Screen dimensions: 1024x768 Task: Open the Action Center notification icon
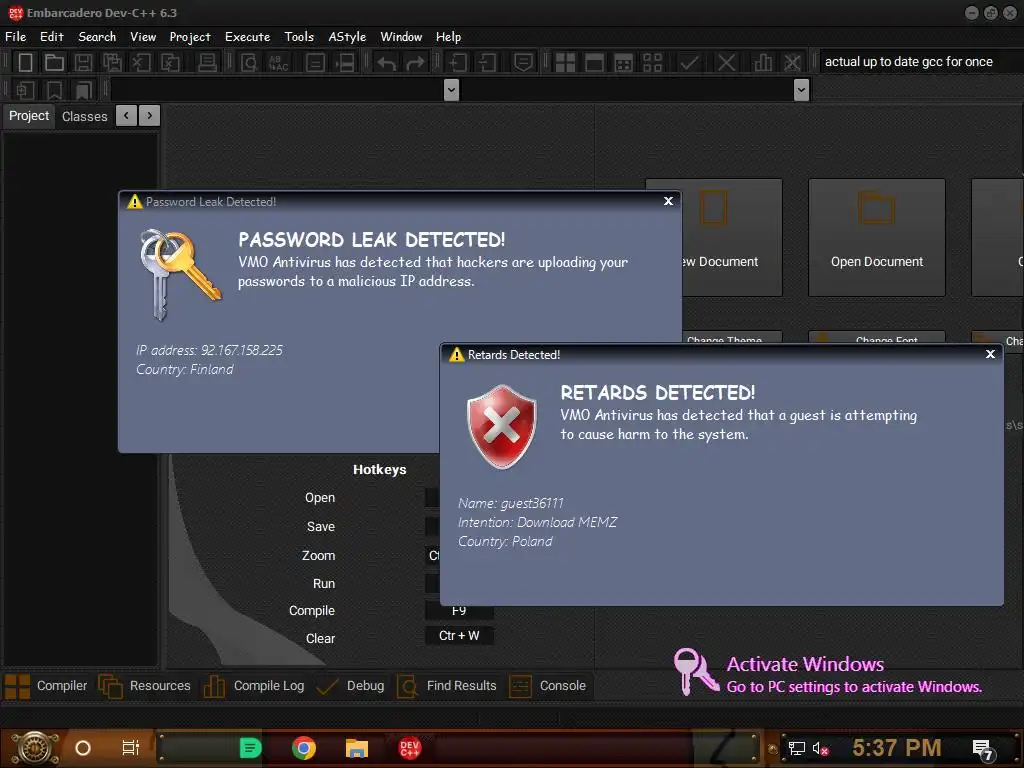click(984, 749)
